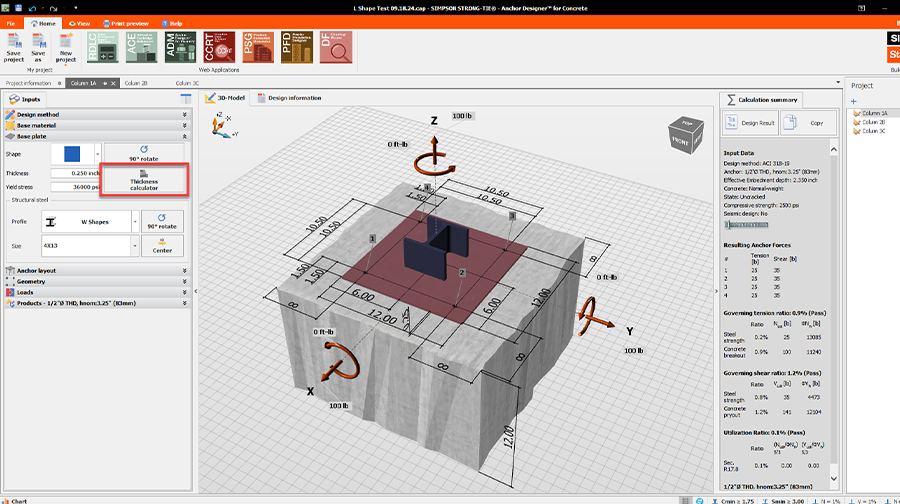Expand the Anchor layout section
Image resolution: width=900 pixels, height=504 pixels.
click(x=98, y=270)
